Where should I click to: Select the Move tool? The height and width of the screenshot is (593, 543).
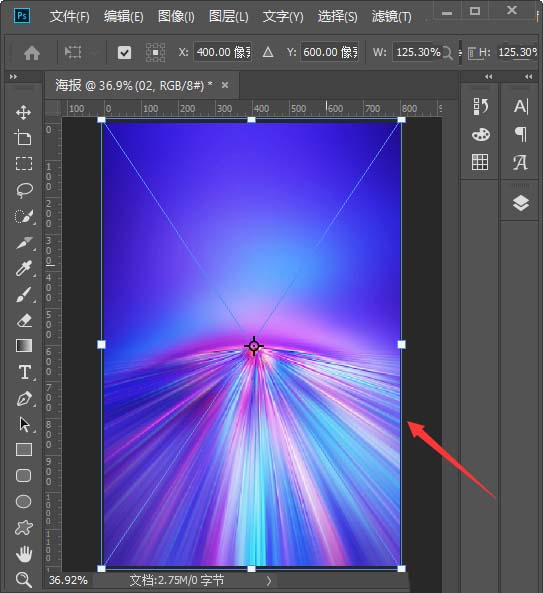pyautogui.click(x=23, y=113)
